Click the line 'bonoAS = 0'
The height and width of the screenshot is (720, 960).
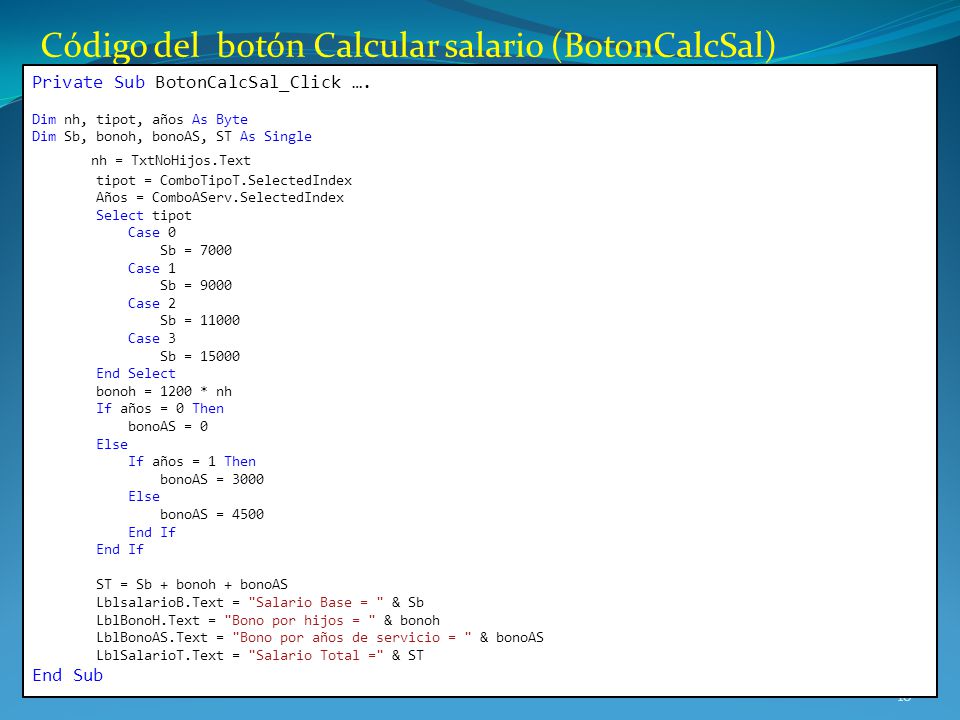168,426
